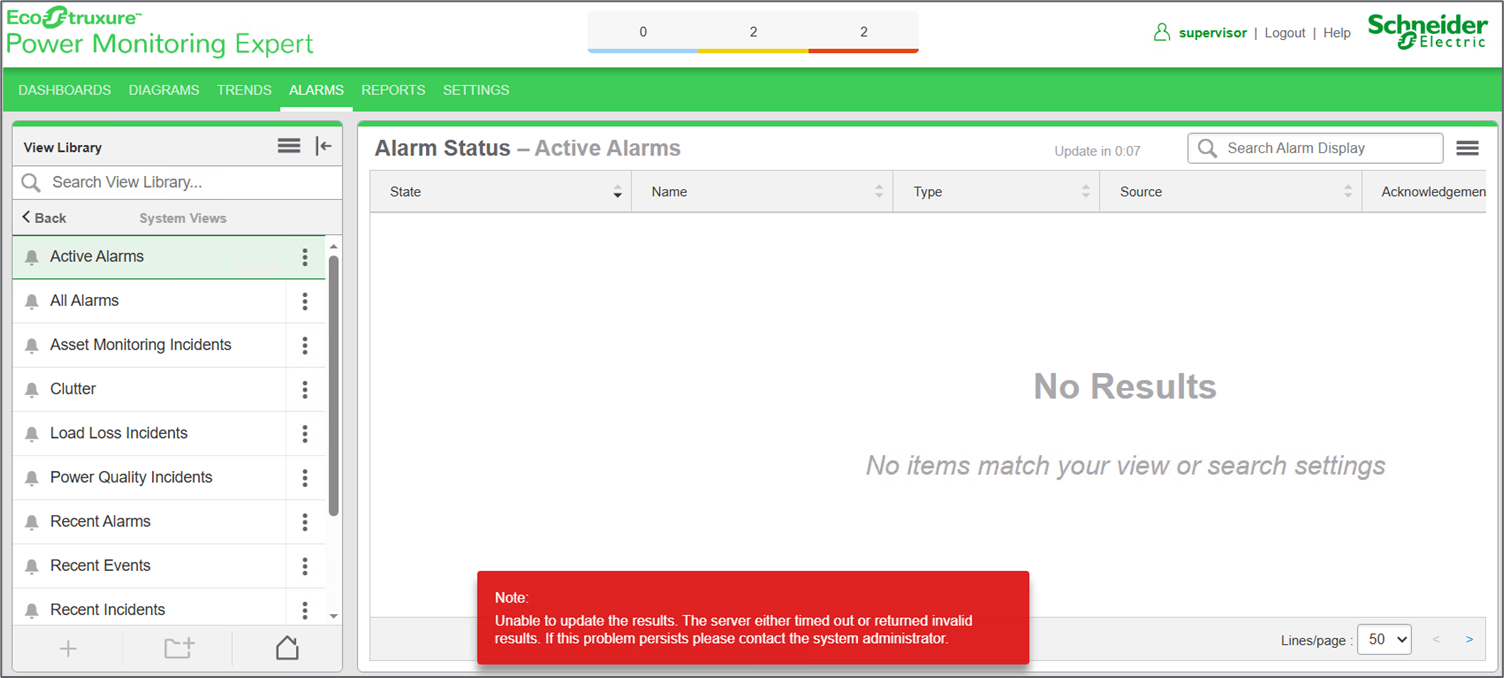The height and width of the screenshot is (678, 1504).
Task: Select the ALARMS tab
Action: pyautogui.click(x=316, y=90)
